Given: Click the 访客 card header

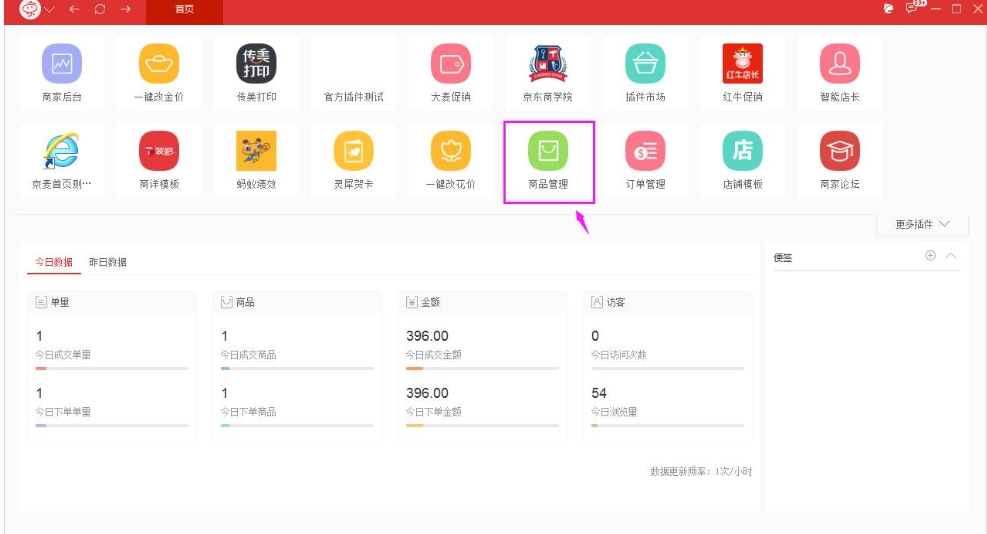Looking at the screenshot, I should [x=668, y=302].
